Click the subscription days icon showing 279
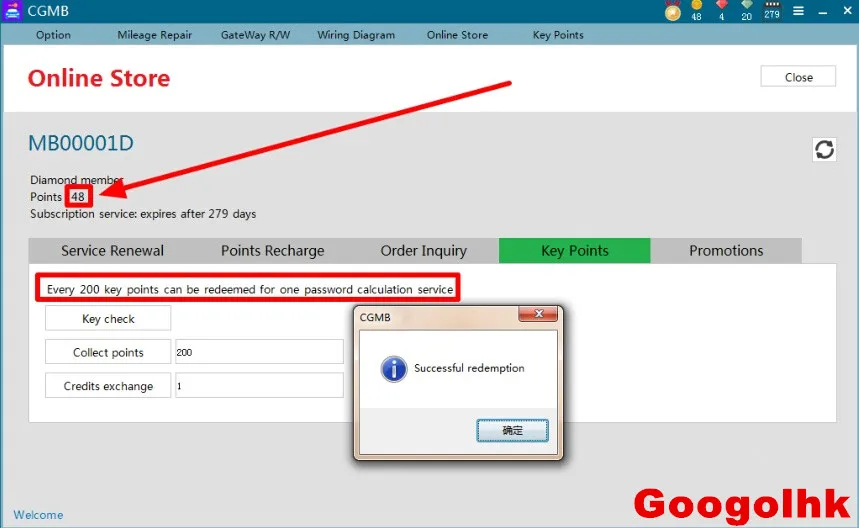This screenshot has height=528, width=859. 772,10
